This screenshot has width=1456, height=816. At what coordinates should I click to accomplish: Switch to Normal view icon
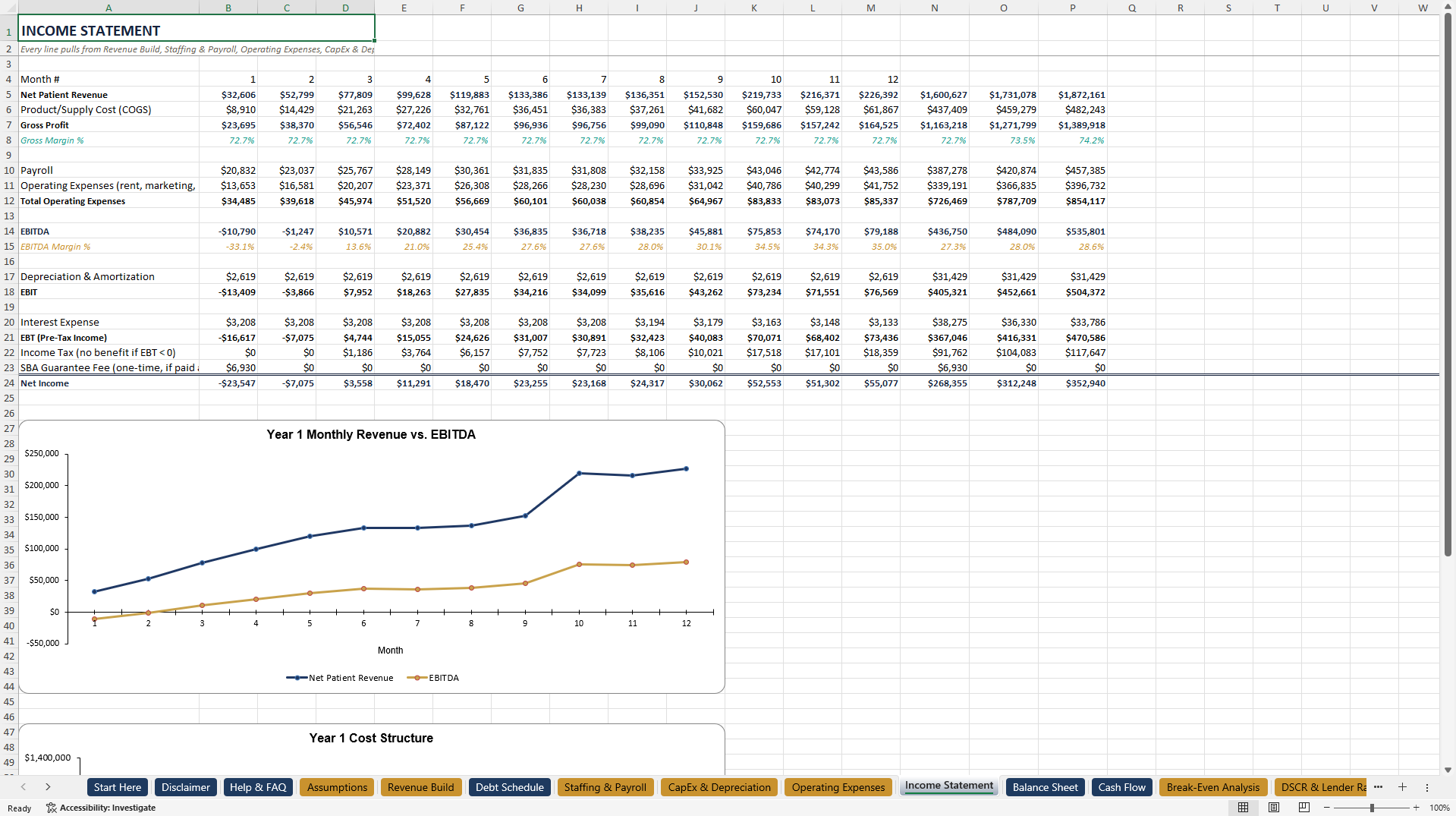(1243, 808)
